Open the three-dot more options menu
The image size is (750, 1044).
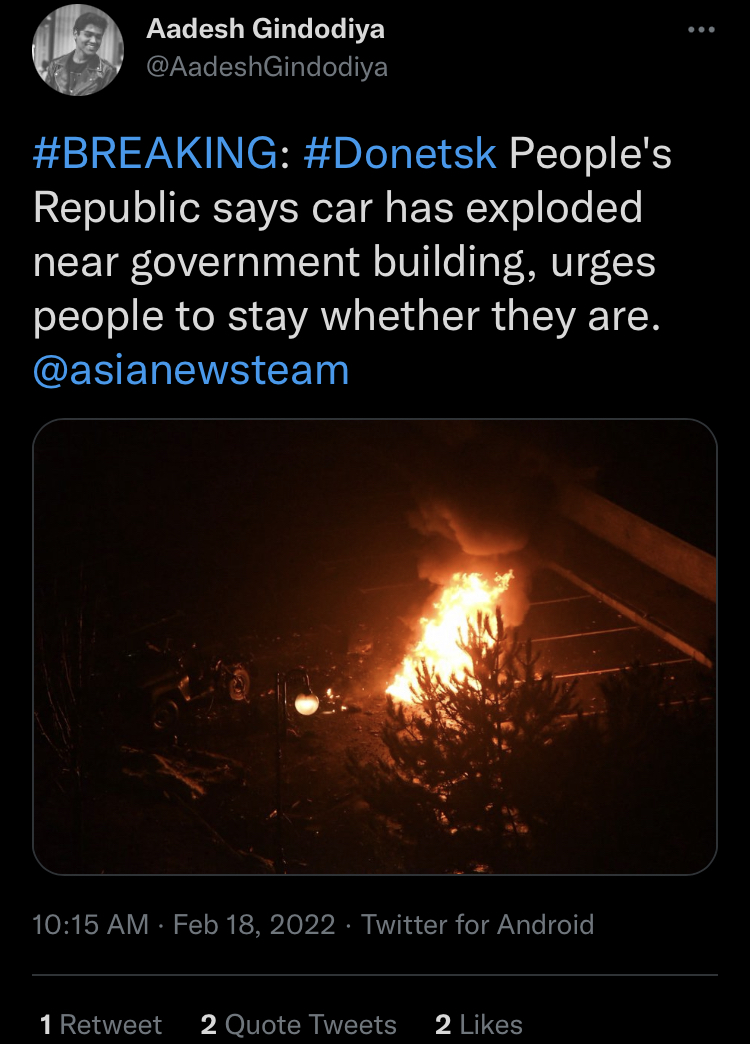click(x=702, y=30)
